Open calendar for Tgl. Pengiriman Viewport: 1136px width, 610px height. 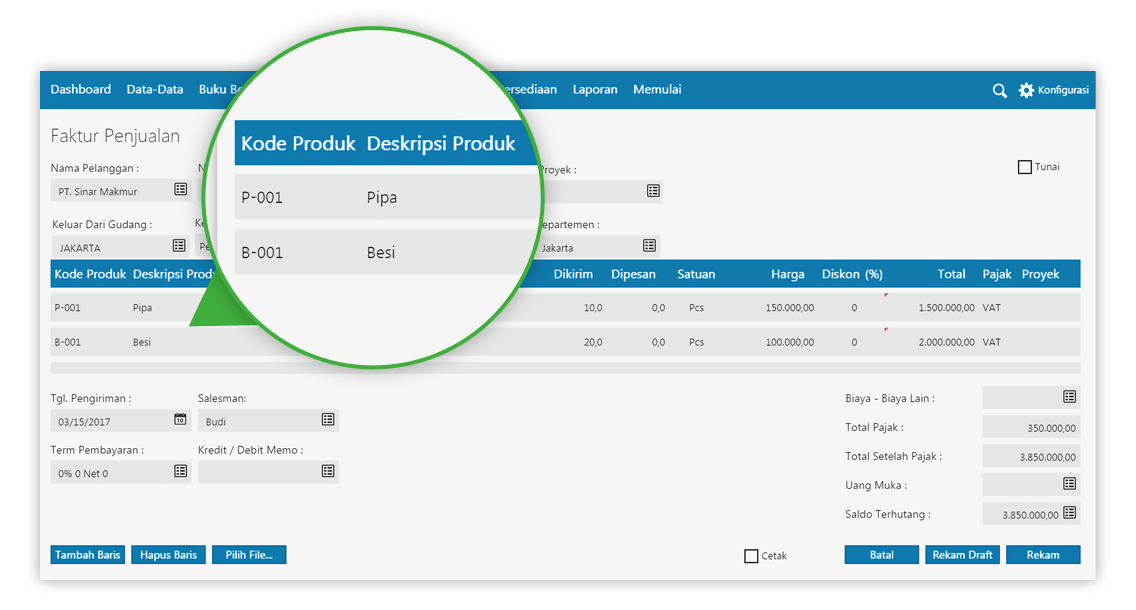(180, 420)
